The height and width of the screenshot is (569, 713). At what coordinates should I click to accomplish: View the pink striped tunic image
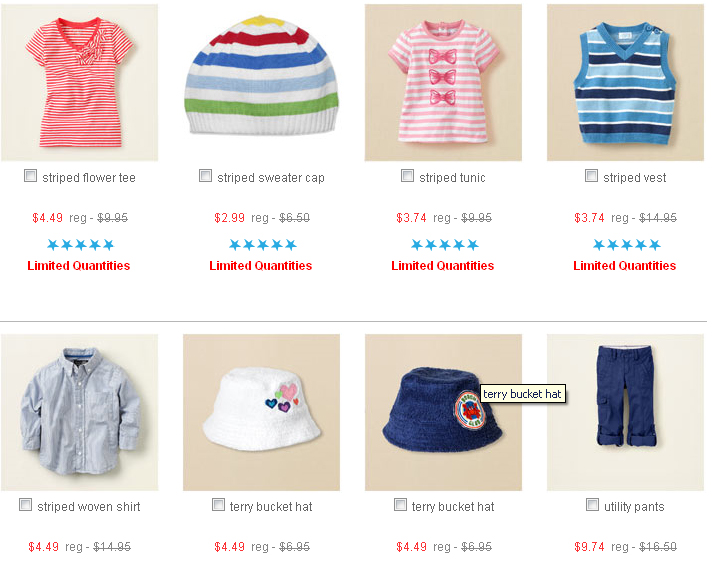443,83
